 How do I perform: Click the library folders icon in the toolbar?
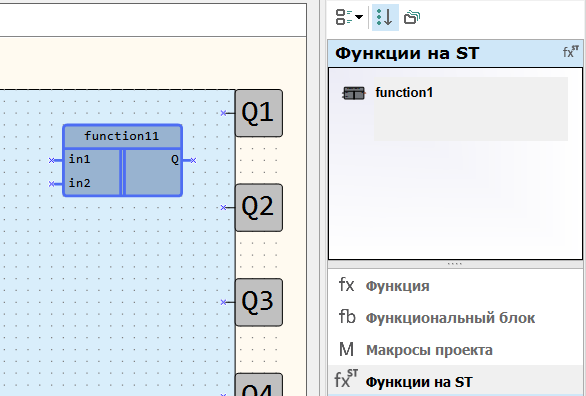click(x=412, y=17)
